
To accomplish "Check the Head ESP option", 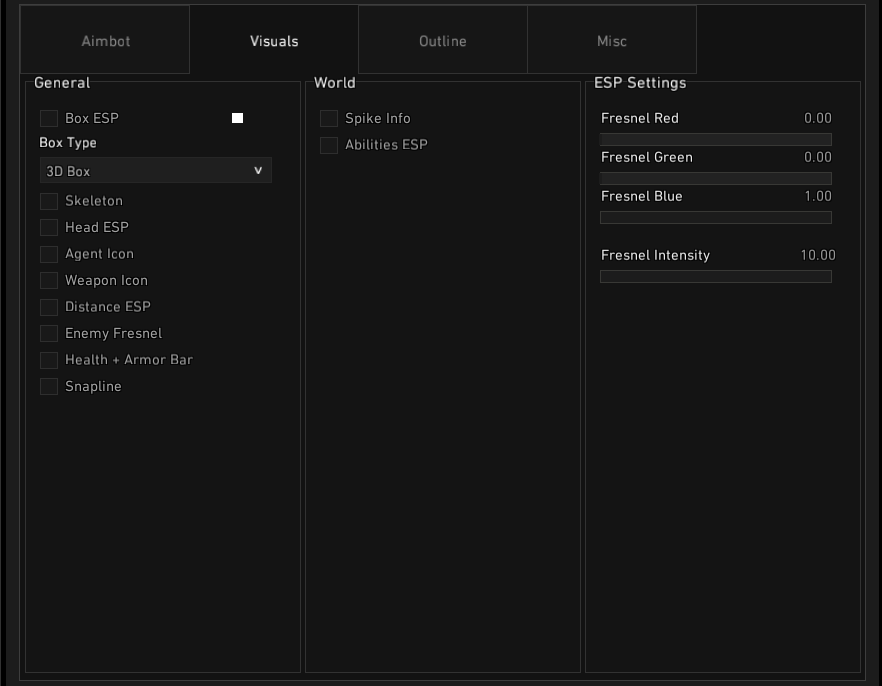I will tap(49, 227).
